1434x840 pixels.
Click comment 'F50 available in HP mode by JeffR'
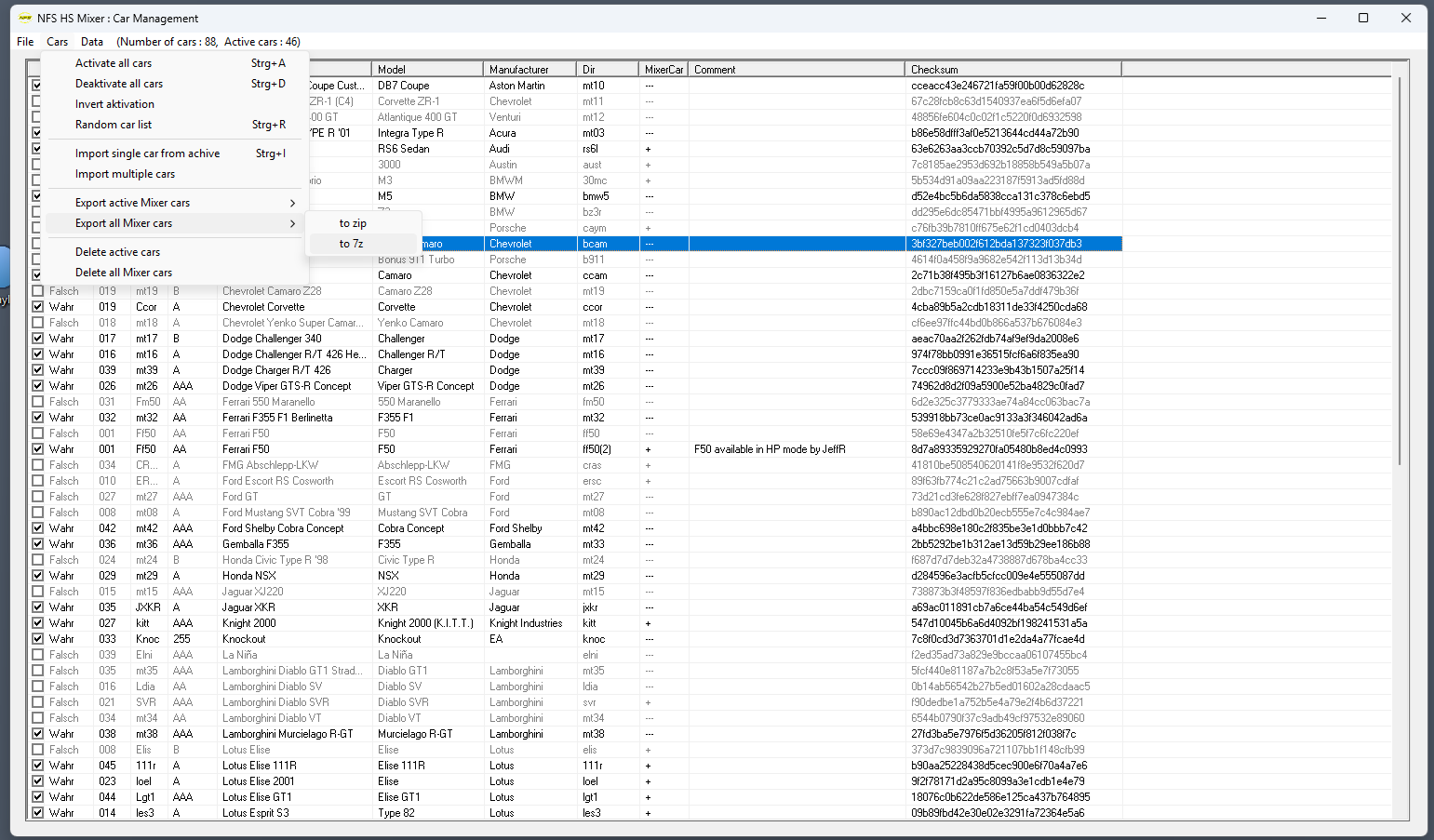coord(770,449)
